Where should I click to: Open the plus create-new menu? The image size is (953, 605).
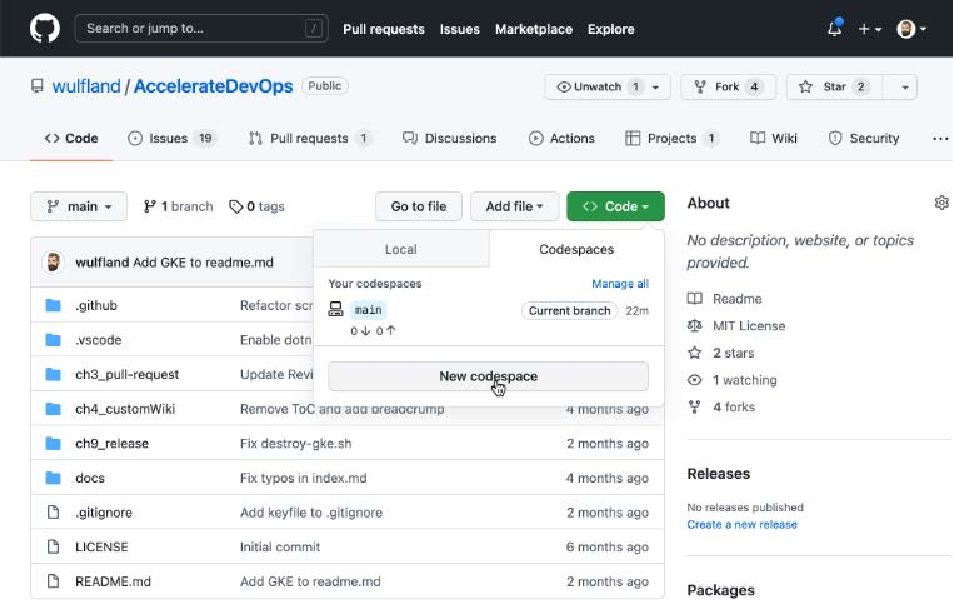pos(869,29)
